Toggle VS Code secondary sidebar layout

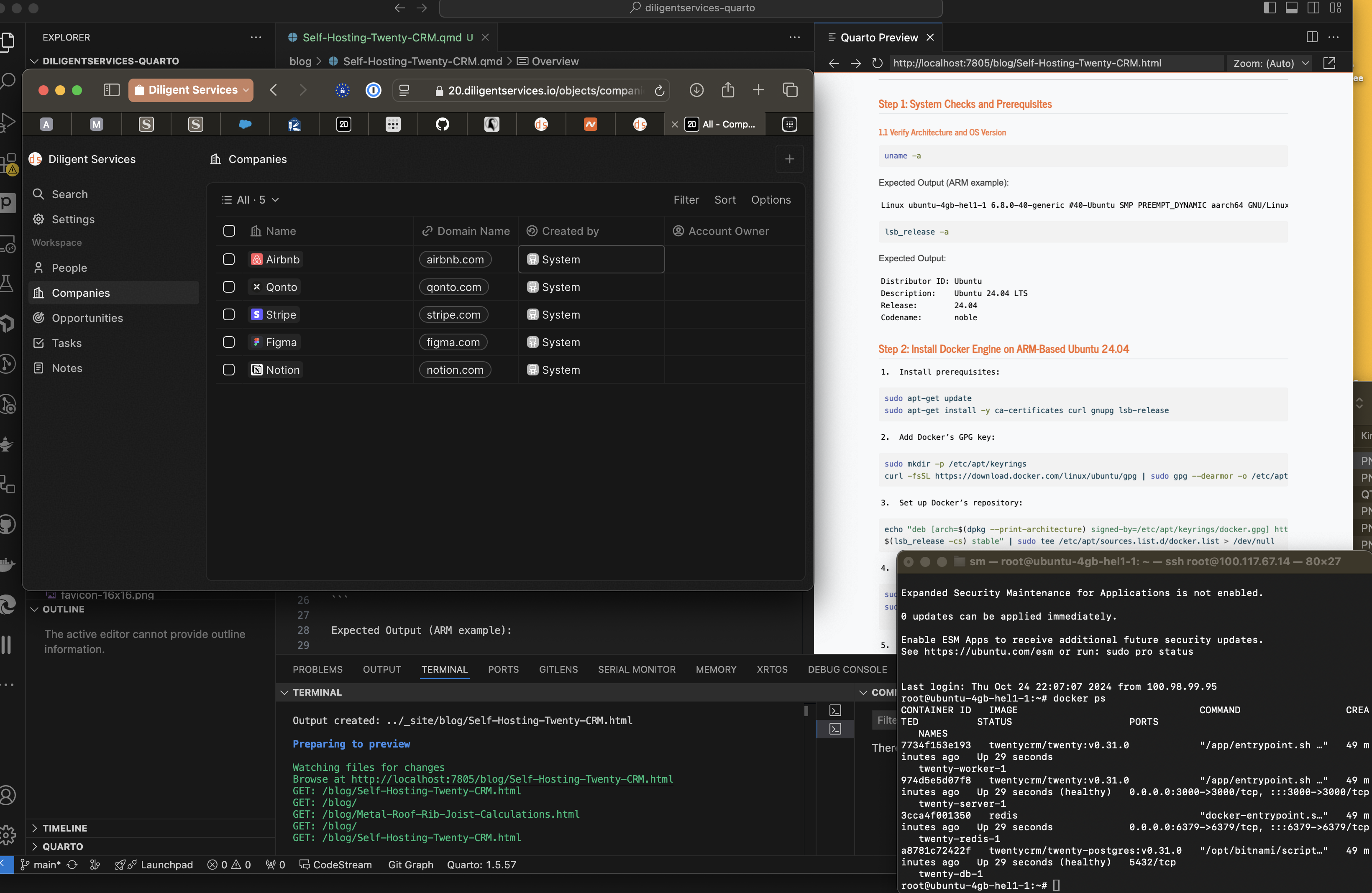pyautogui.click(x=1313, y=8)
